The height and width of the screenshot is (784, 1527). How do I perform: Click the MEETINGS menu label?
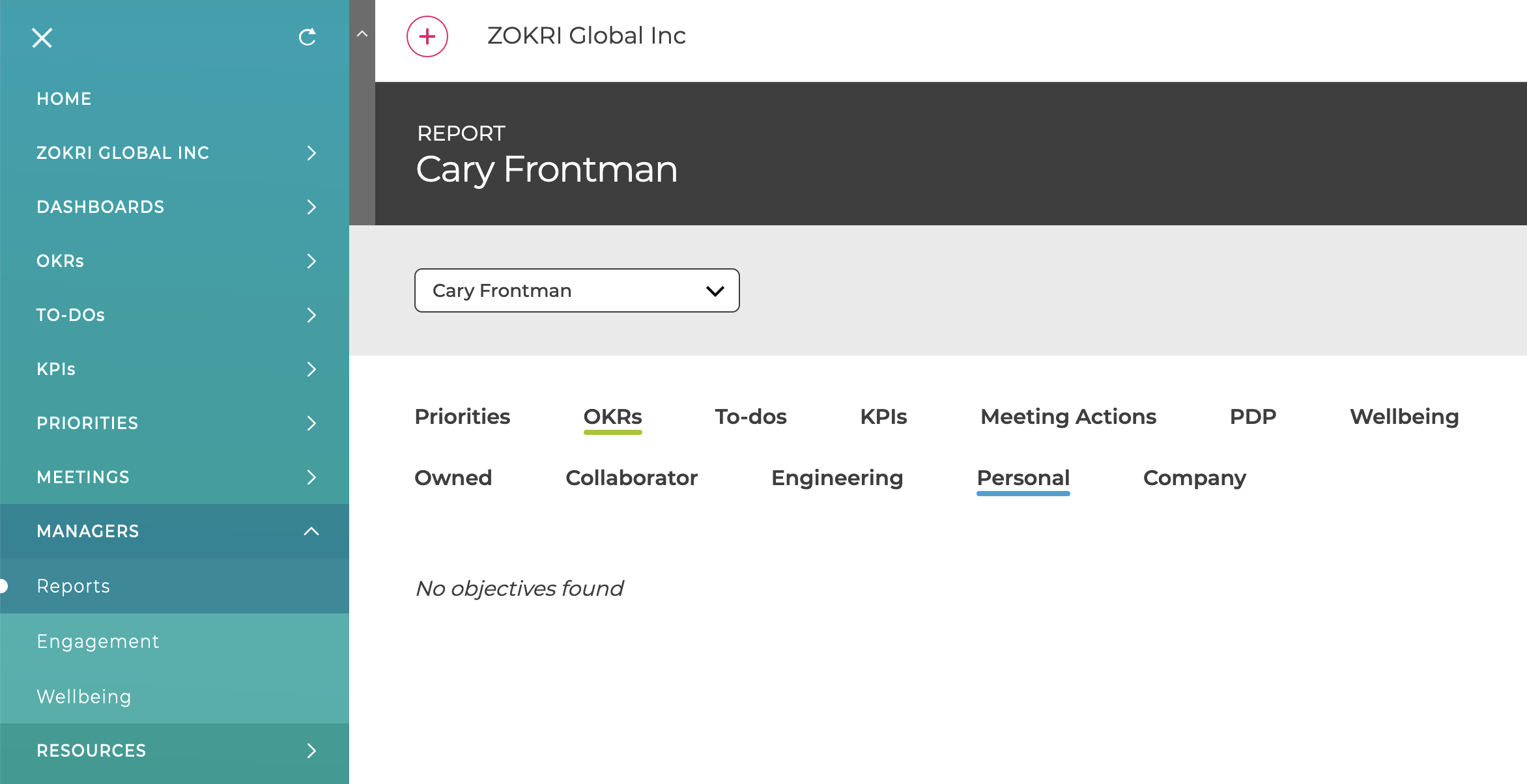83,477
